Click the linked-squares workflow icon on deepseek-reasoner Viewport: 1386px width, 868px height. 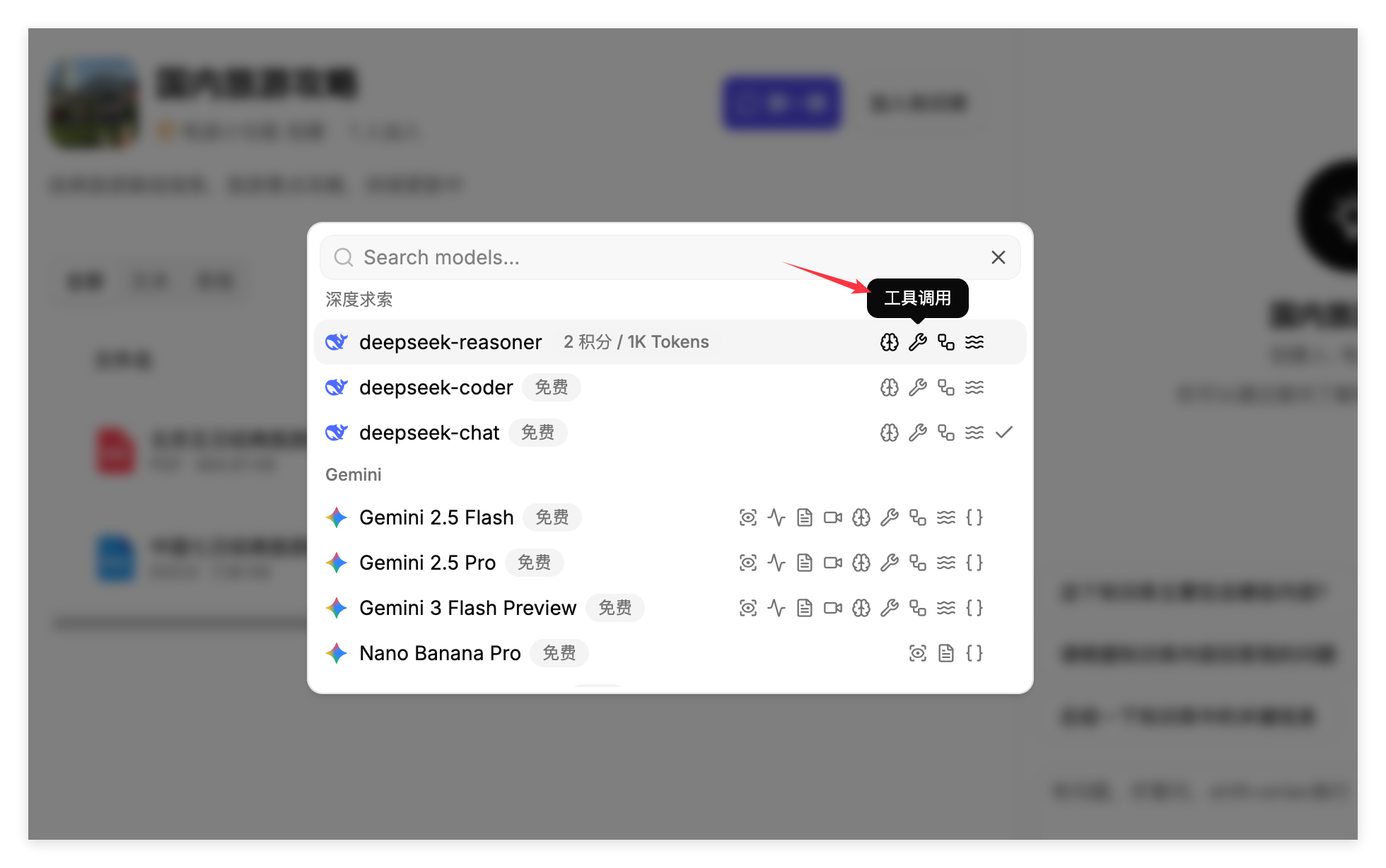coord(946,342)
